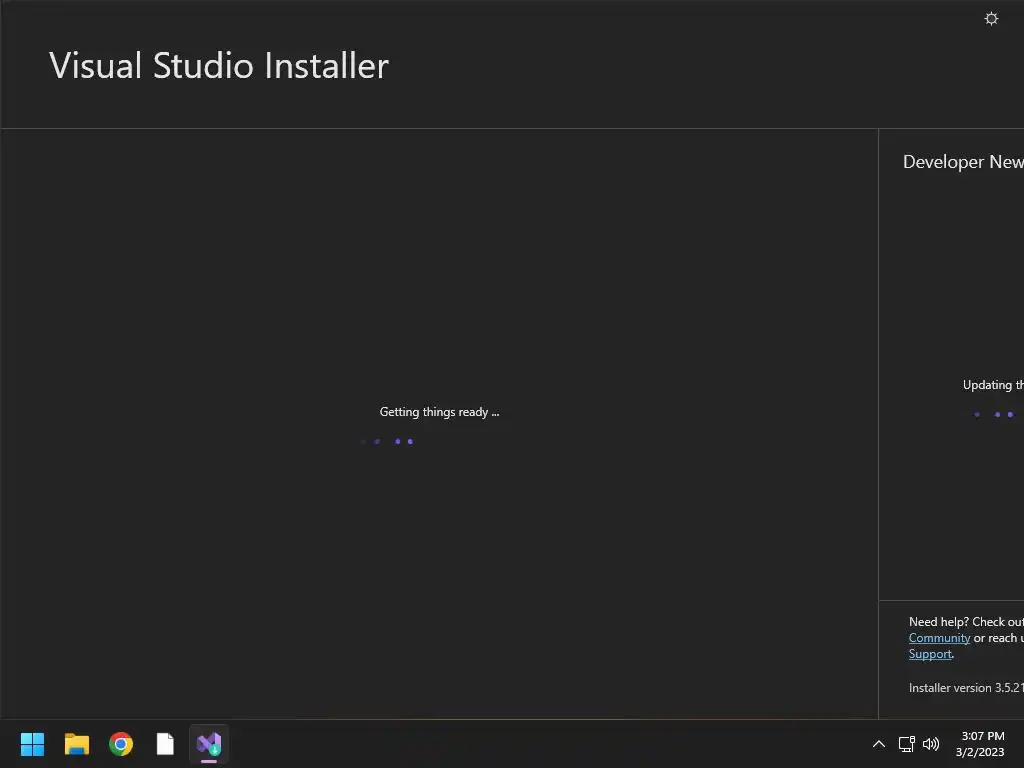Open Google Chrome from the taskbar
The image size is (1024, 768).
tap(121, 744)
